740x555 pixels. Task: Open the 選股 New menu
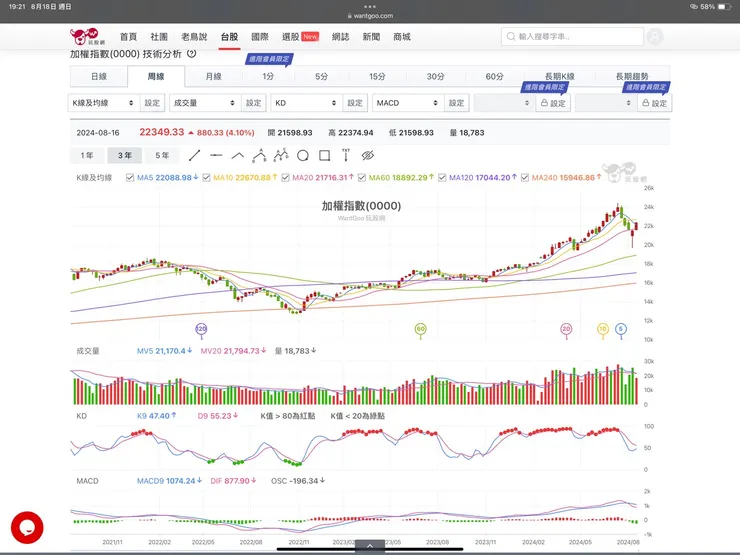tap(301, 37)
